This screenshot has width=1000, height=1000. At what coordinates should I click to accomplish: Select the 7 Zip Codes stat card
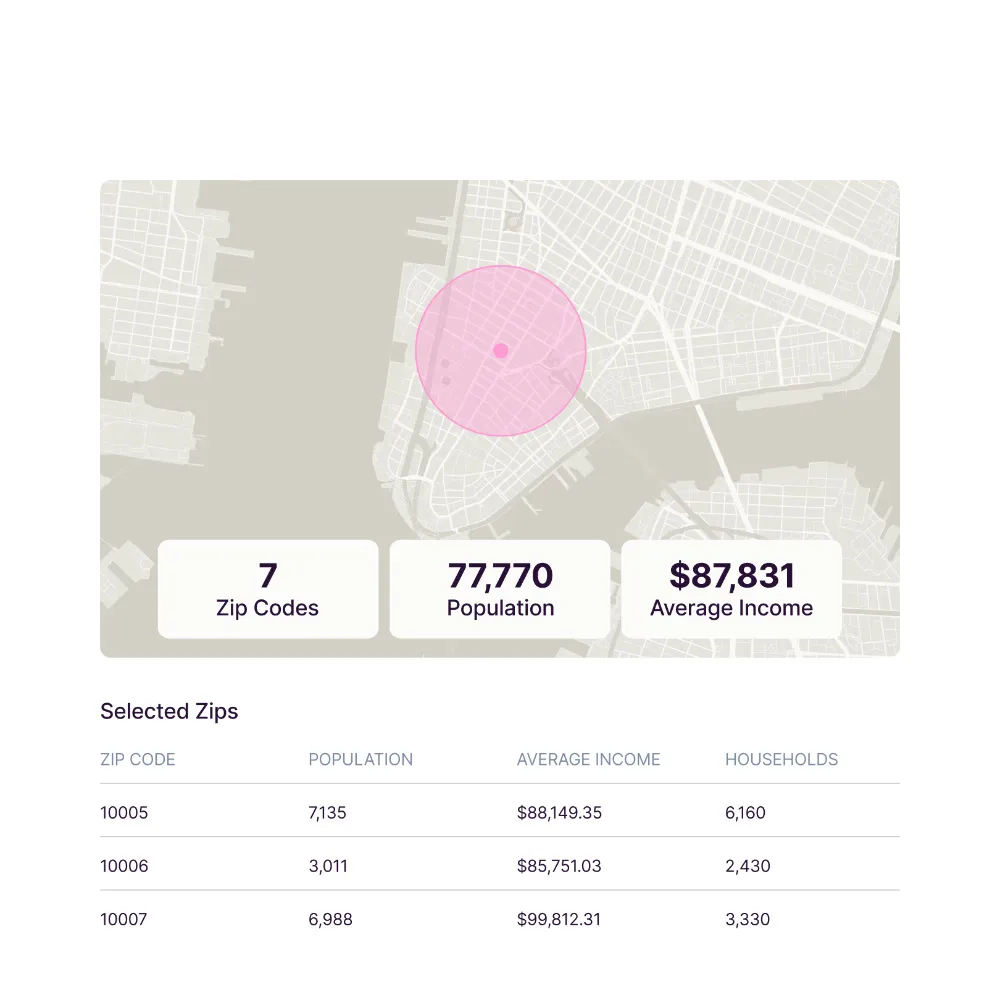click(x=268, y=589)
